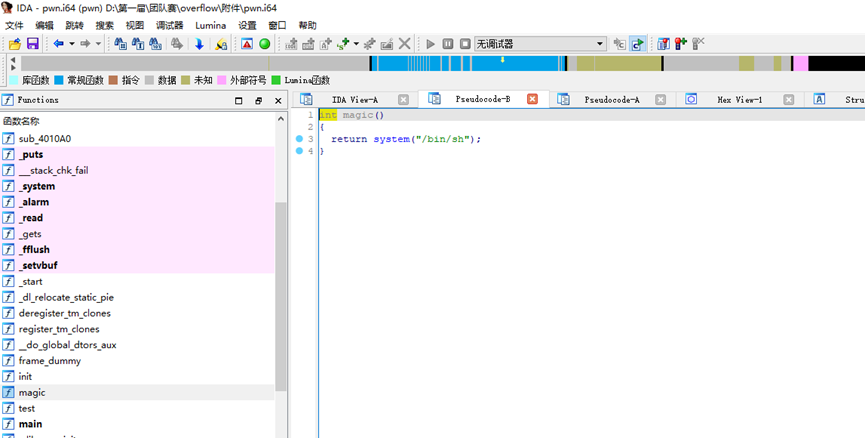The image size is (865, 438).
Task: Expand the forward arrow history dropdown
Action: (98, 44)
